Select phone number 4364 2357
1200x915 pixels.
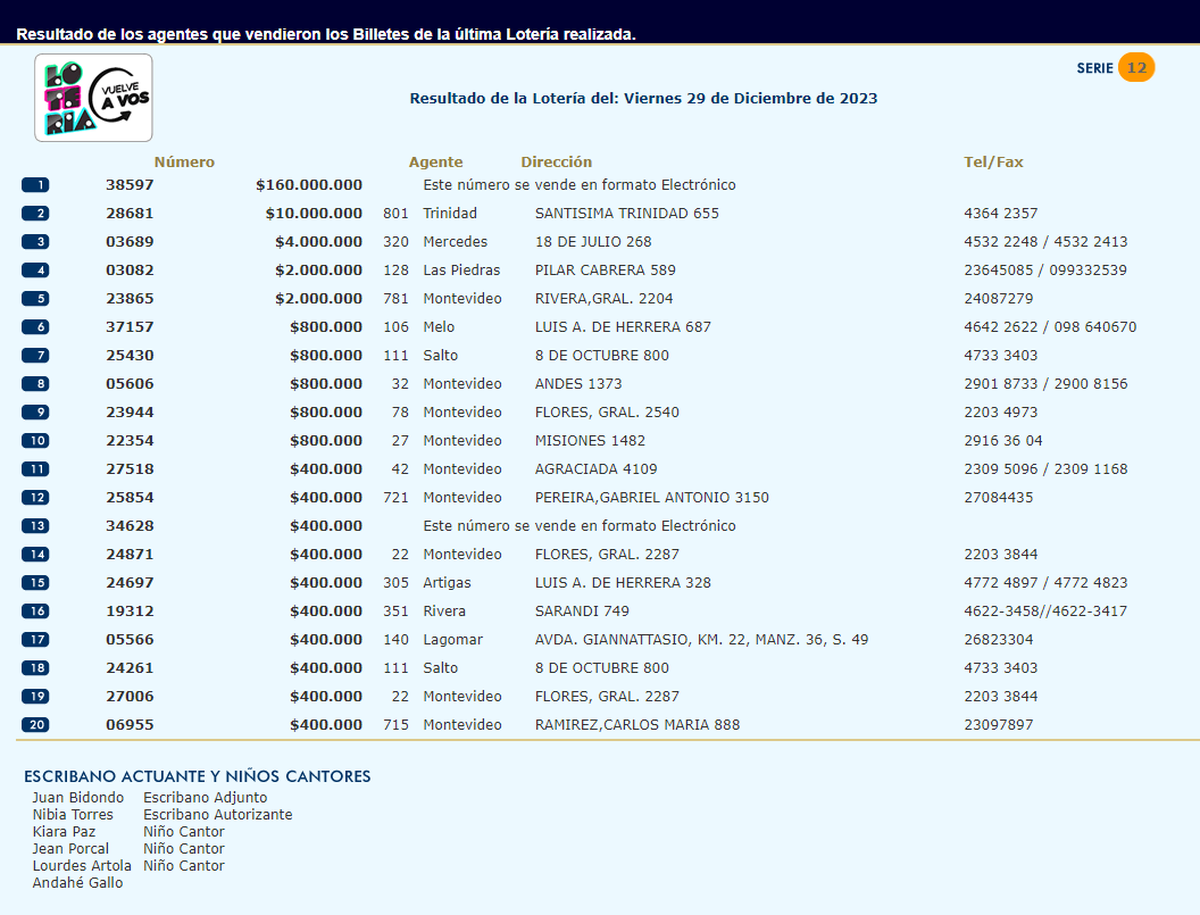tap(1000, 213)
